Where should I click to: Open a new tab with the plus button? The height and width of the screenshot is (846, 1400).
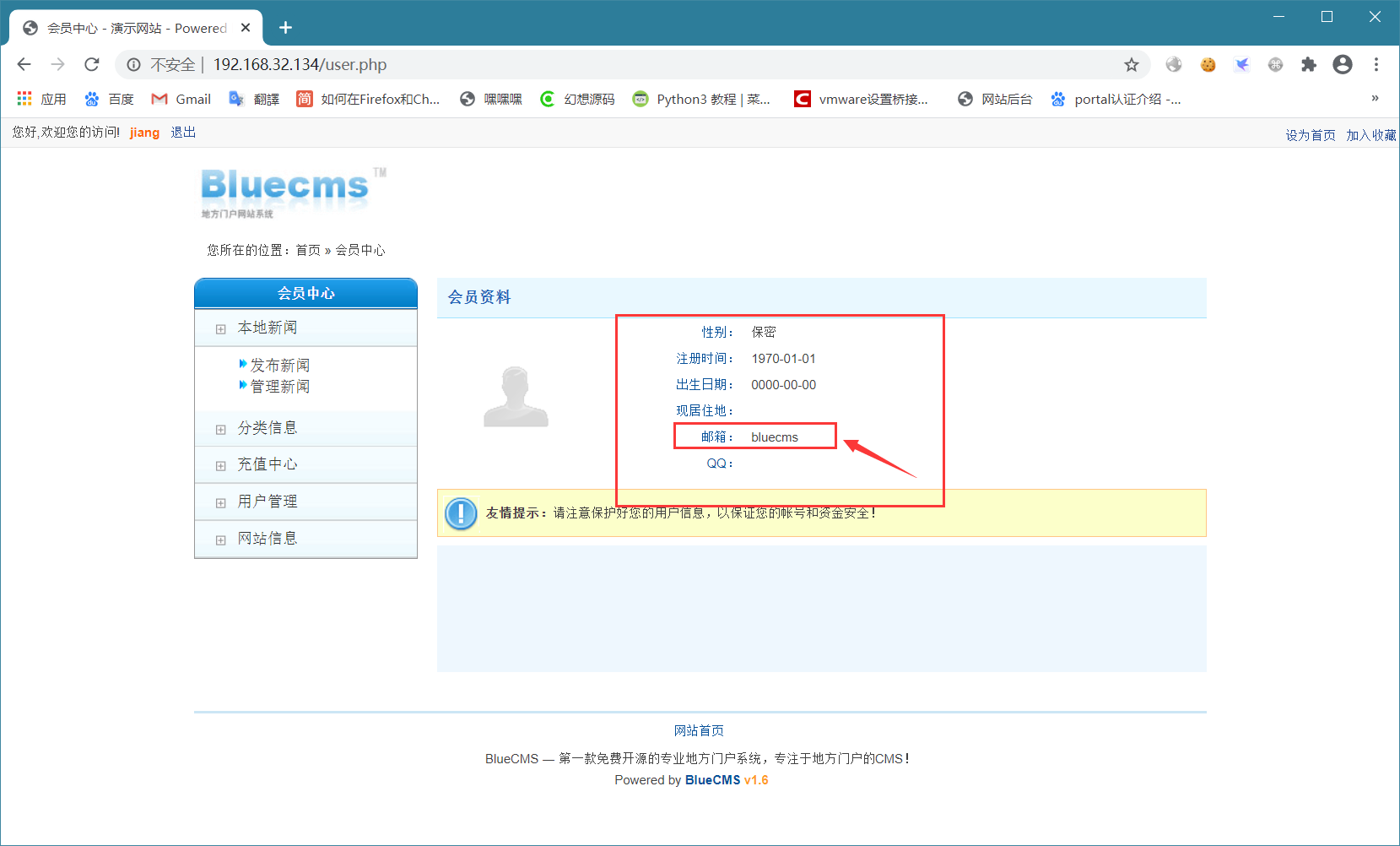tap(285, 28)
